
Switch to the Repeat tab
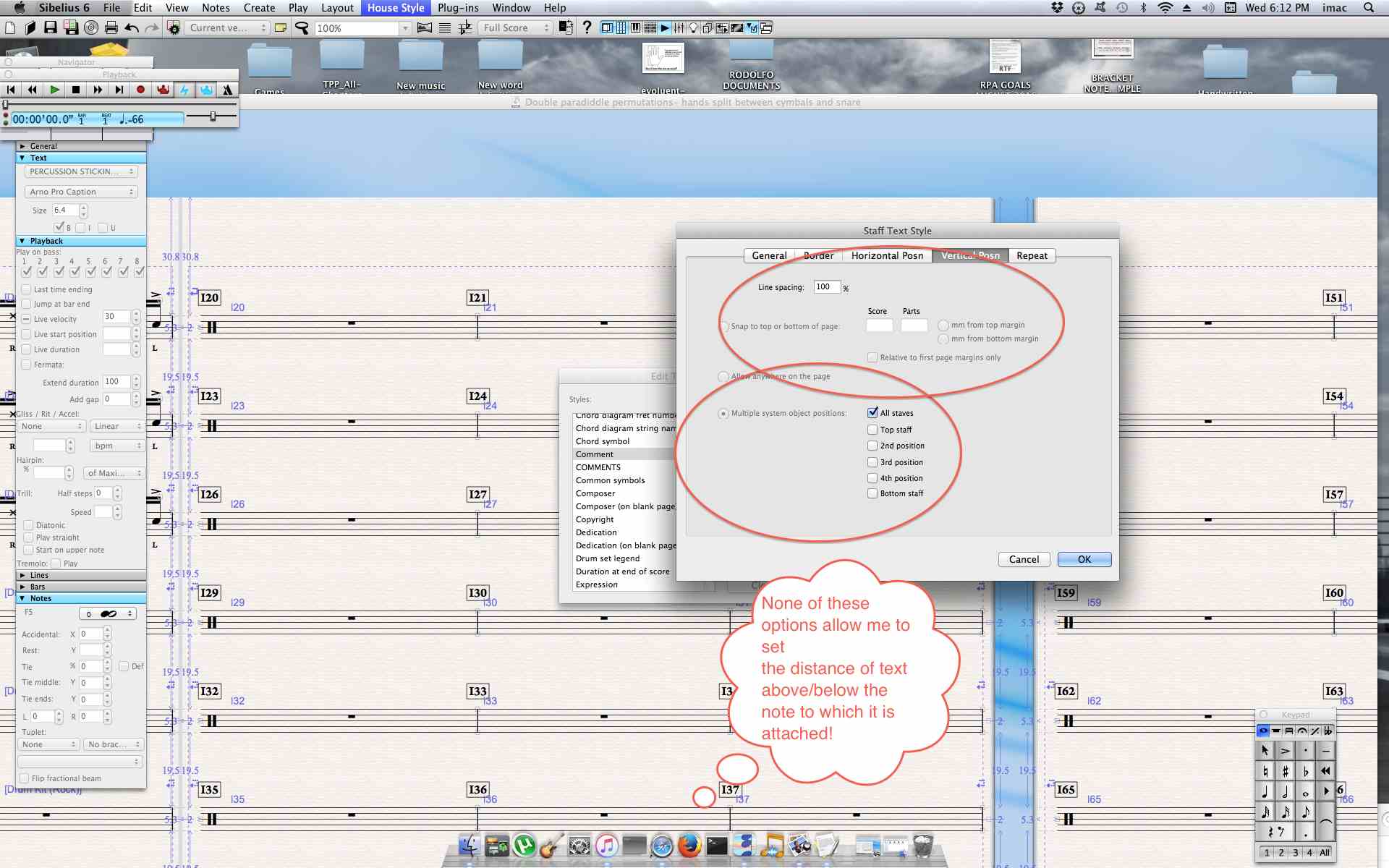(1032, 255)
